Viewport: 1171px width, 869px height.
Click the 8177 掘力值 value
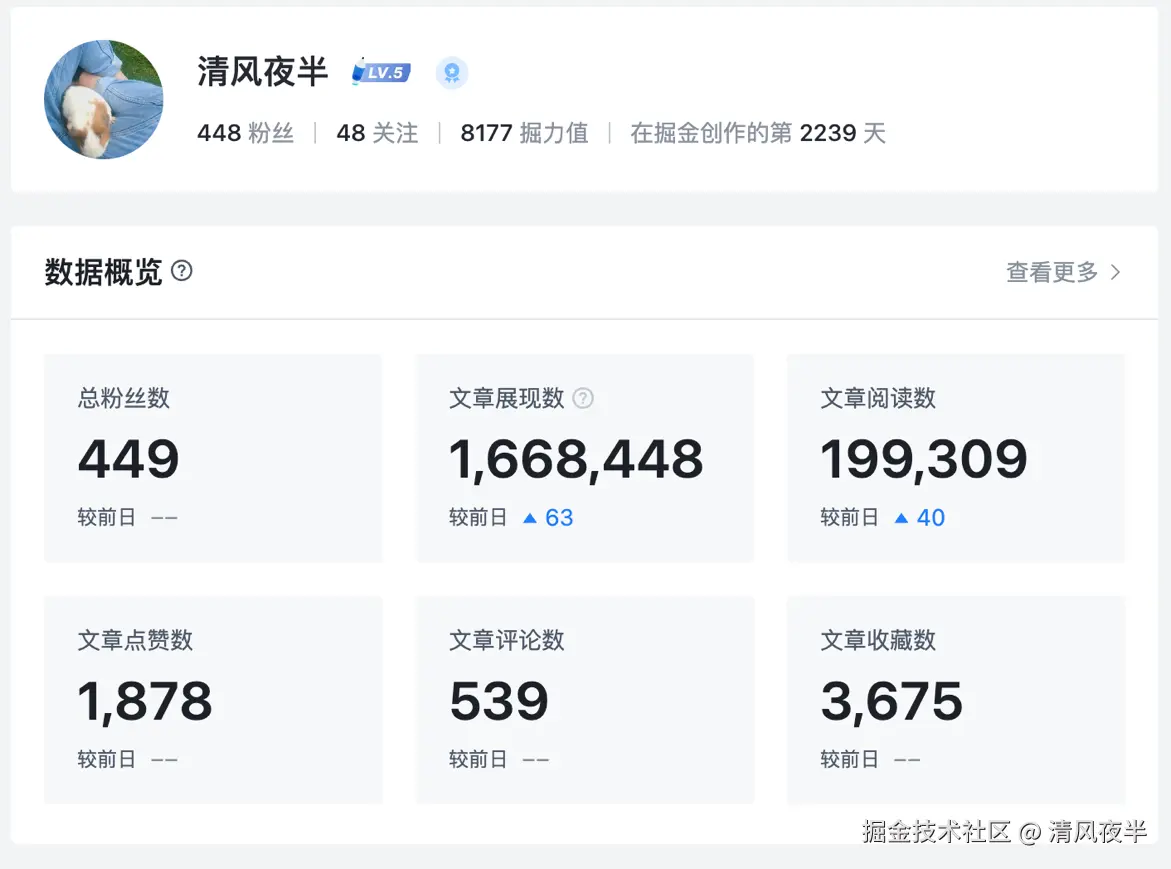click(x=523, y=132)
